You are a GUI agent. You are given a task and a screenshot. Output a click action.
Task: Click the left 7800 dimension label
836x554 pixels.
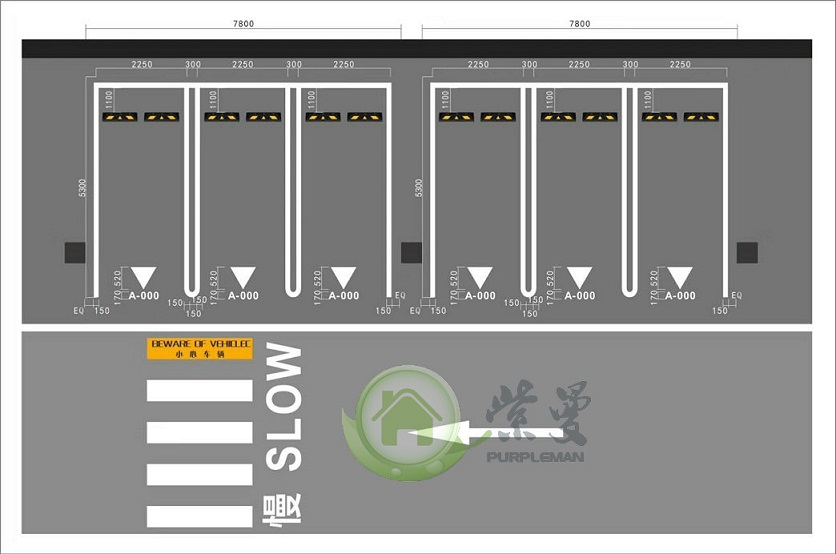tap(243, 23)
